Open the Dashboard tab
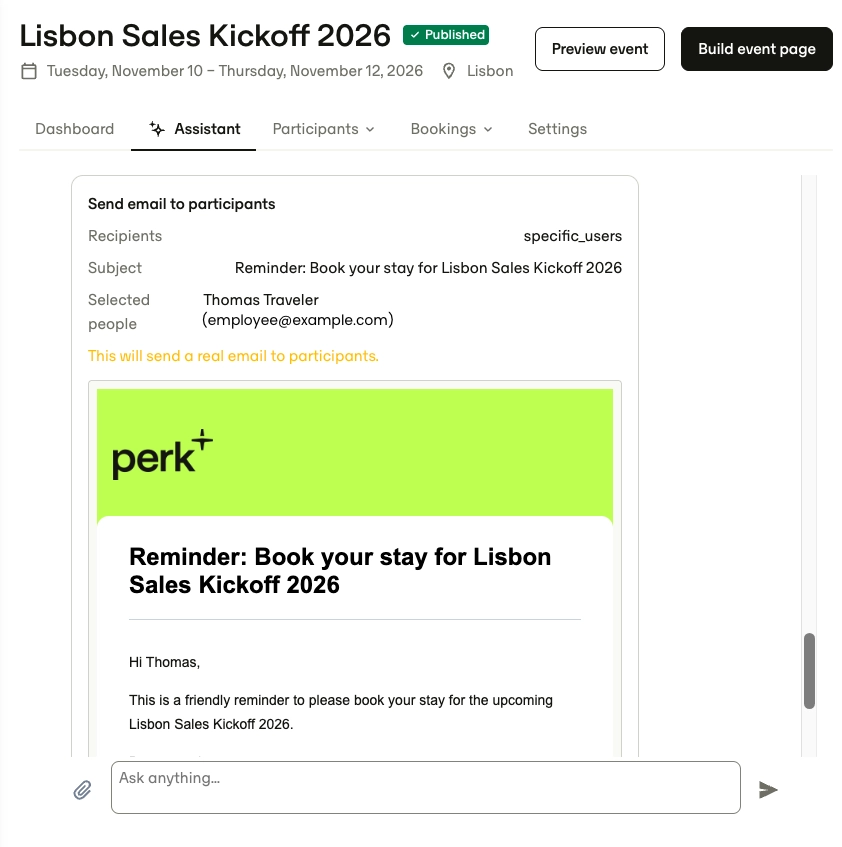The height and width of the screenshot is (847, 842). (x=75, y=129)
